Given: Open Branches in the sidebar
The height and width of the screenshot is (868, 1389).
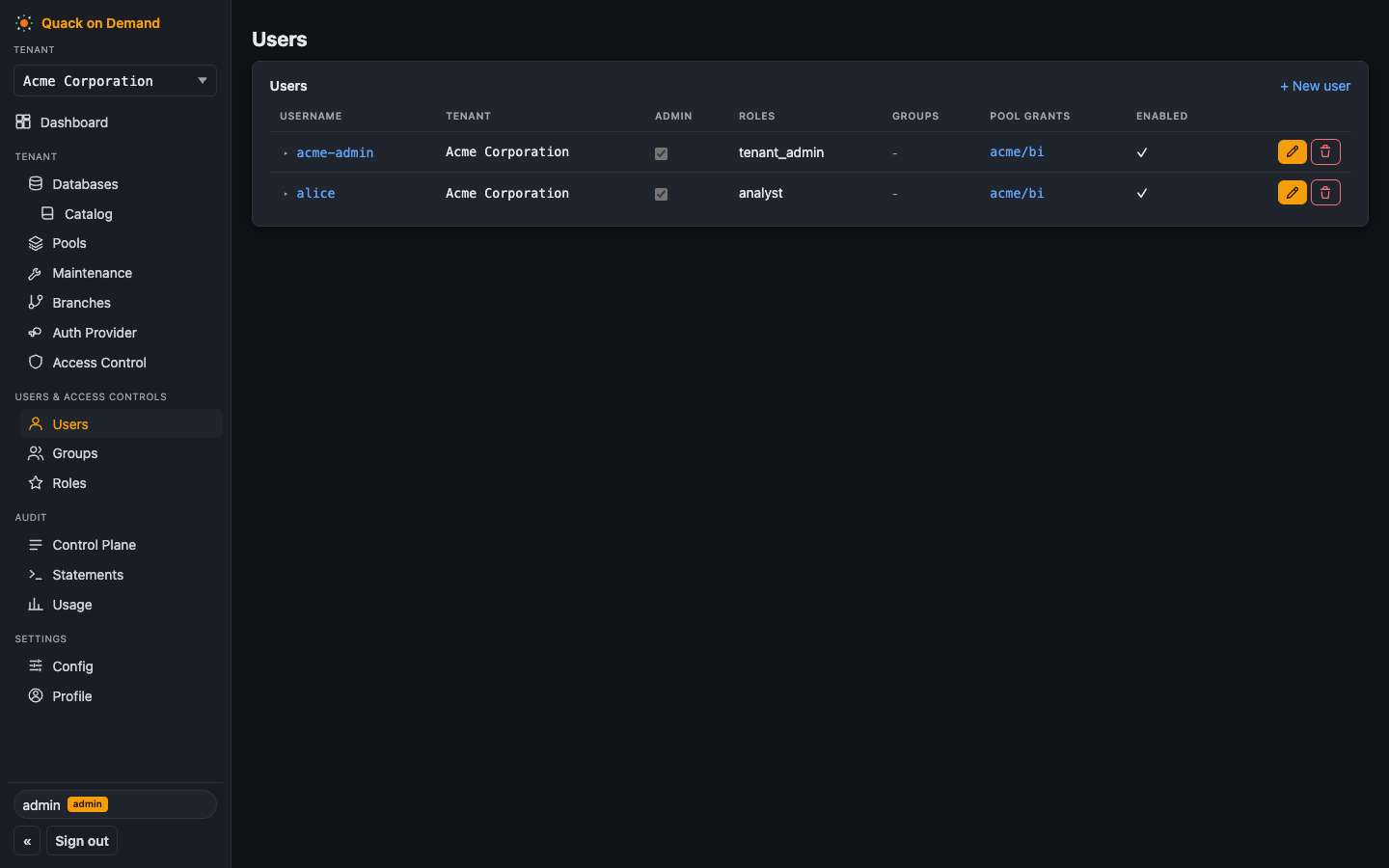Looking at the screenshot, I should [122, 302].
